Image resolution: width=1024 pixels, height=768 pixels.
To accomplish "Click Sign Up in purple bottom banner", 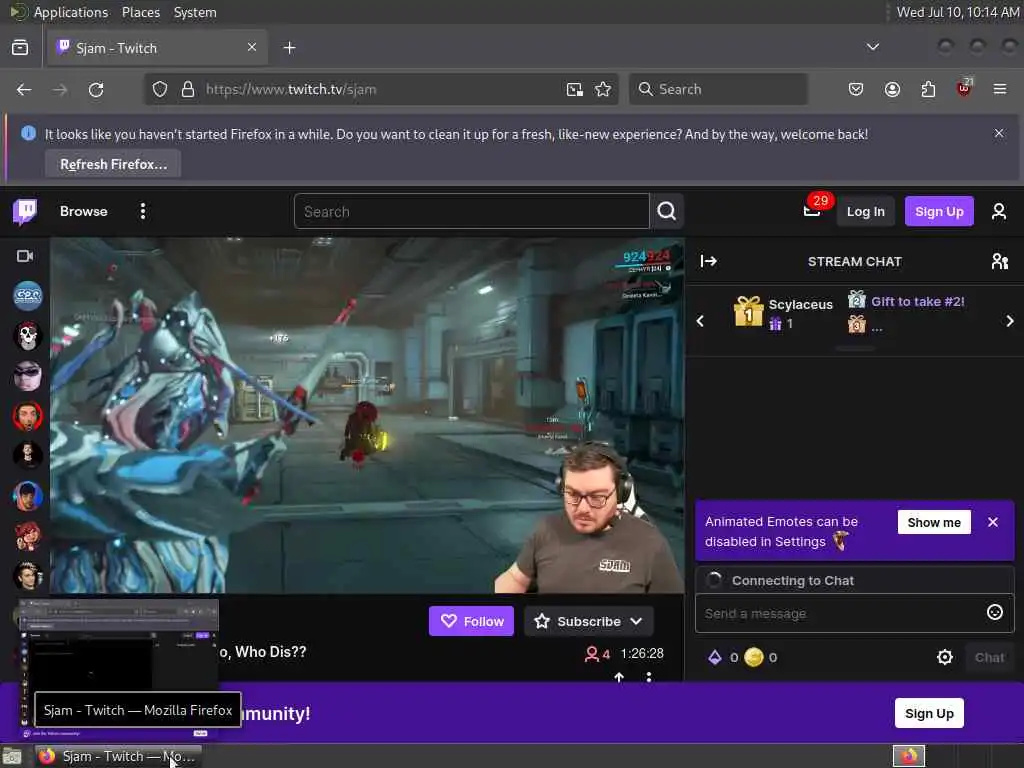I will point(929,713).
